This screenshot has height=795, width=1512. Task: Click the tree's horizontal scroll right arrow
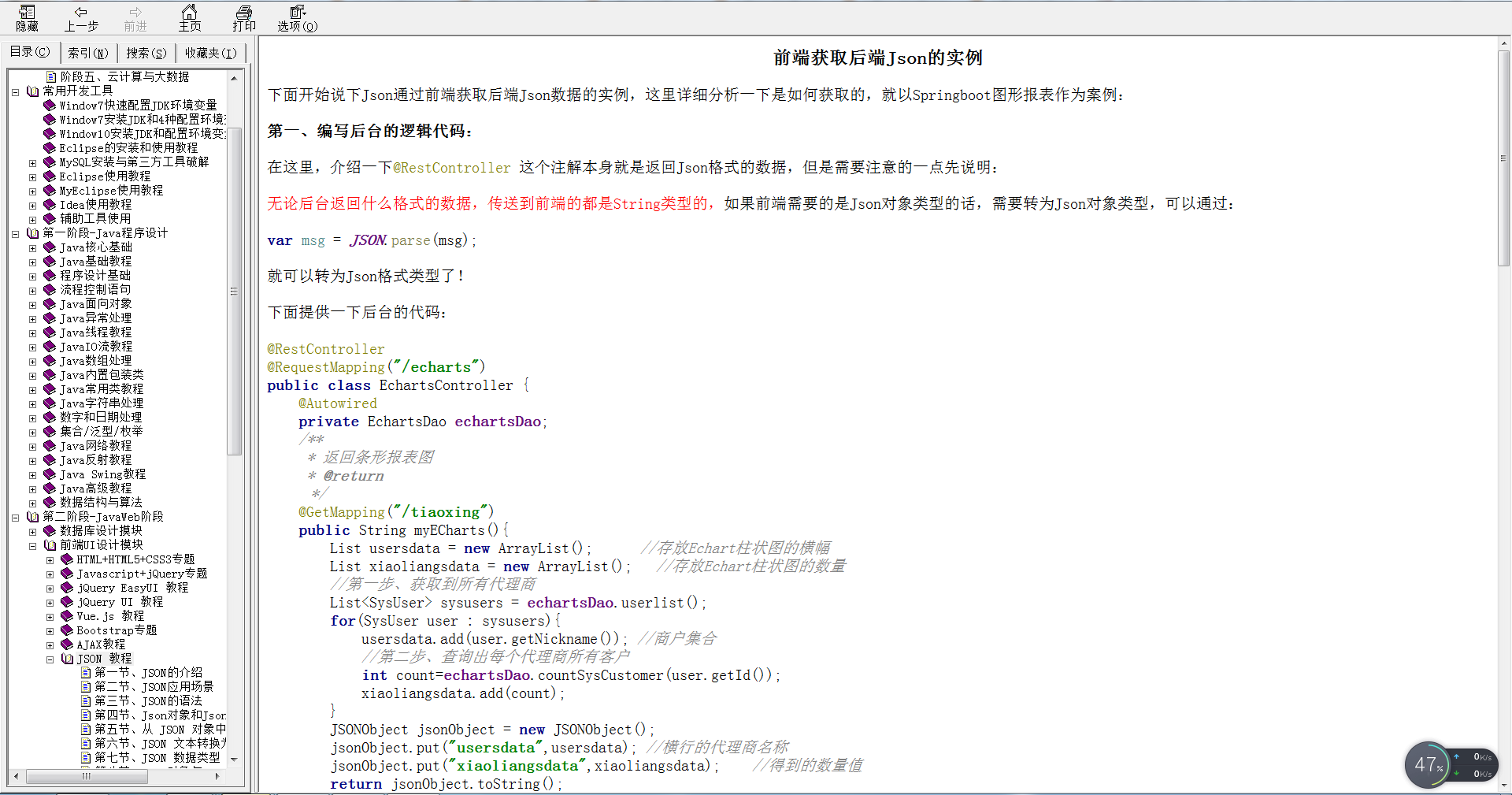(x=217, y=776)
